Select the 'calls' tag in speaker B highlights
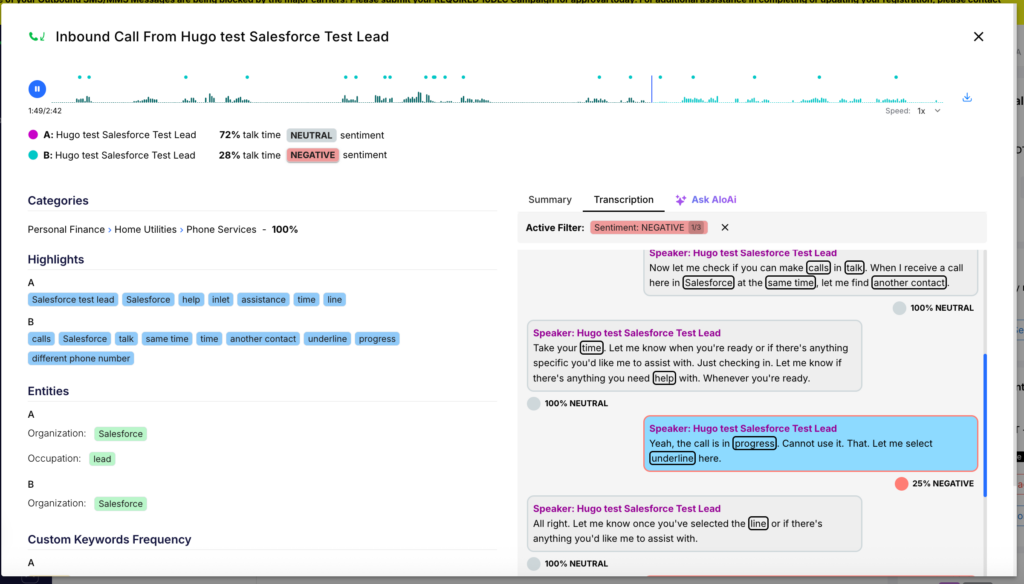Screen dimensions: 1024x584 [41, 339]
